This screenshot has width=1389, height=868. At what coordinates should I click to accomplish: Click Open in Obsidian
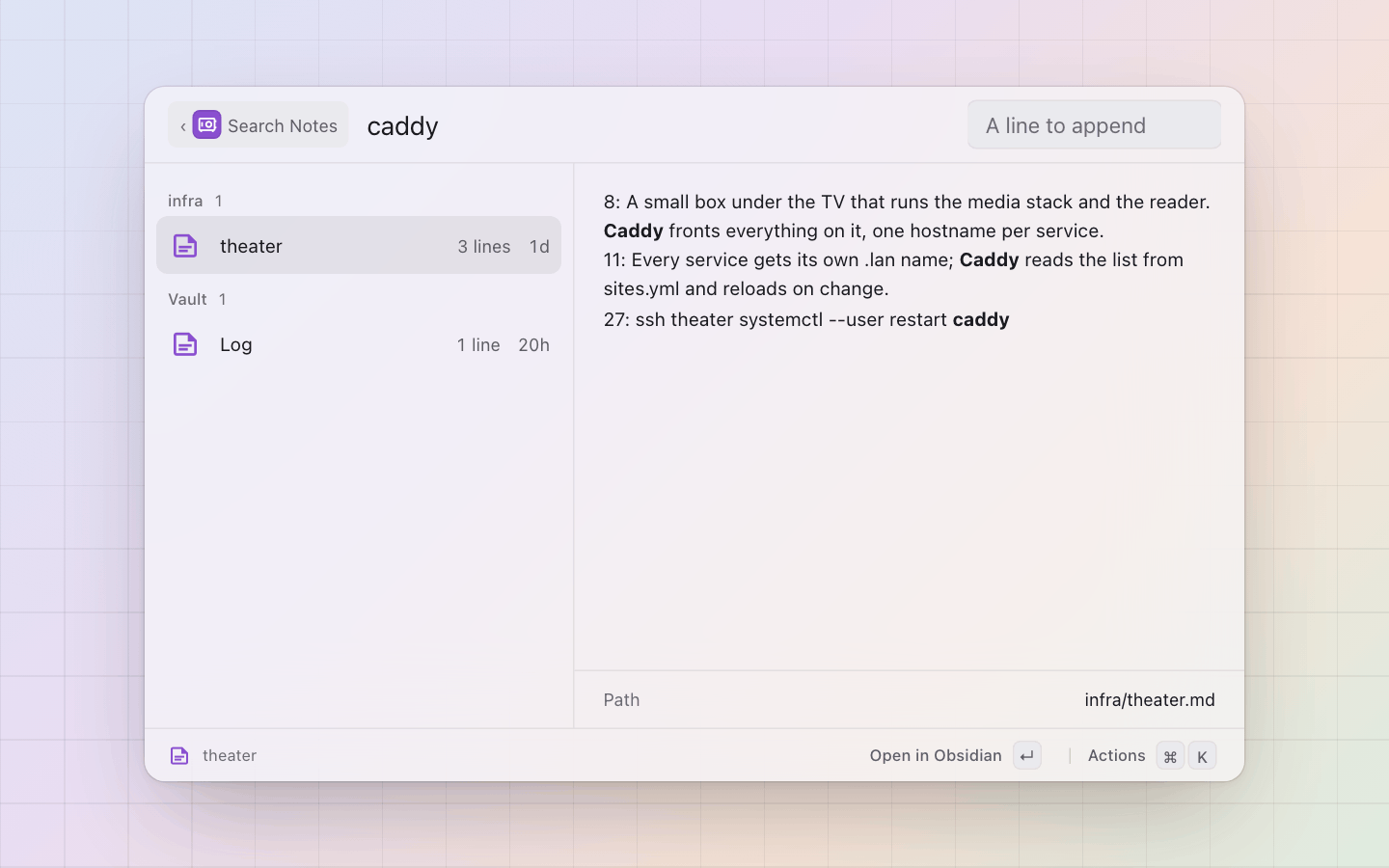pyautogui.click(x=936, y=756)
